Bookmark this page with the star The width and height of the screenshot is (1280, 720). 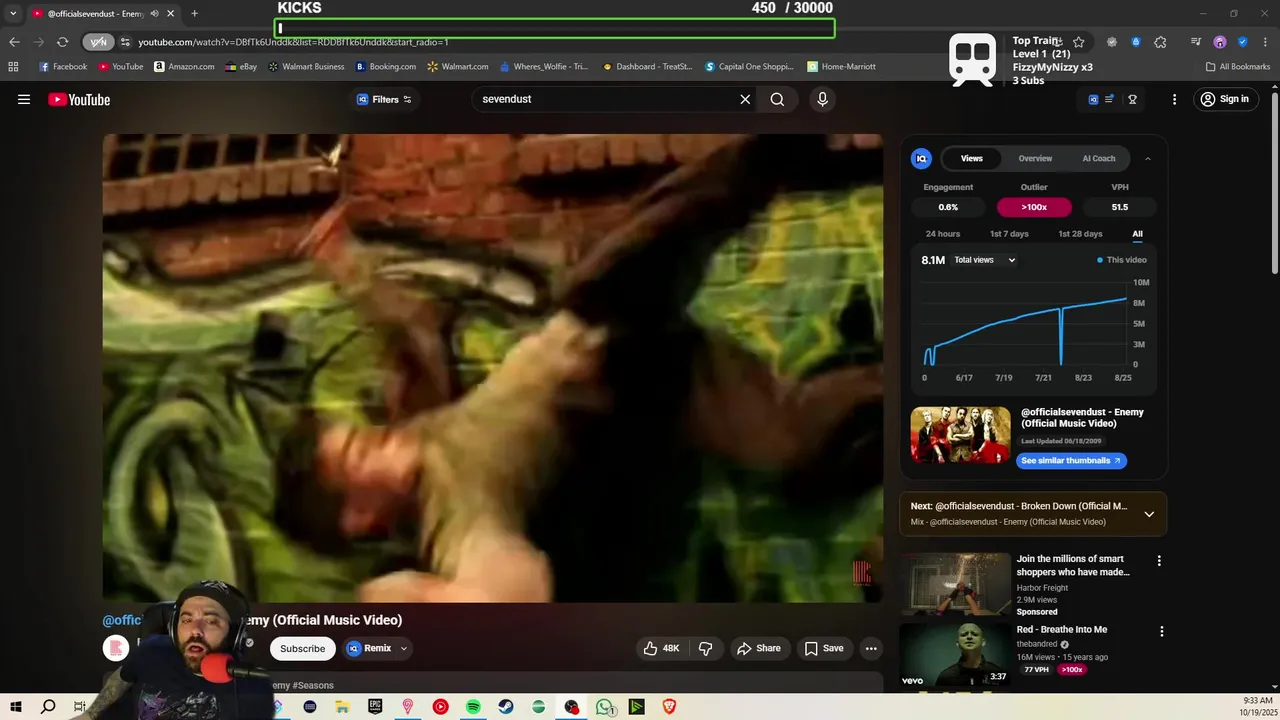coord(1079,42)
